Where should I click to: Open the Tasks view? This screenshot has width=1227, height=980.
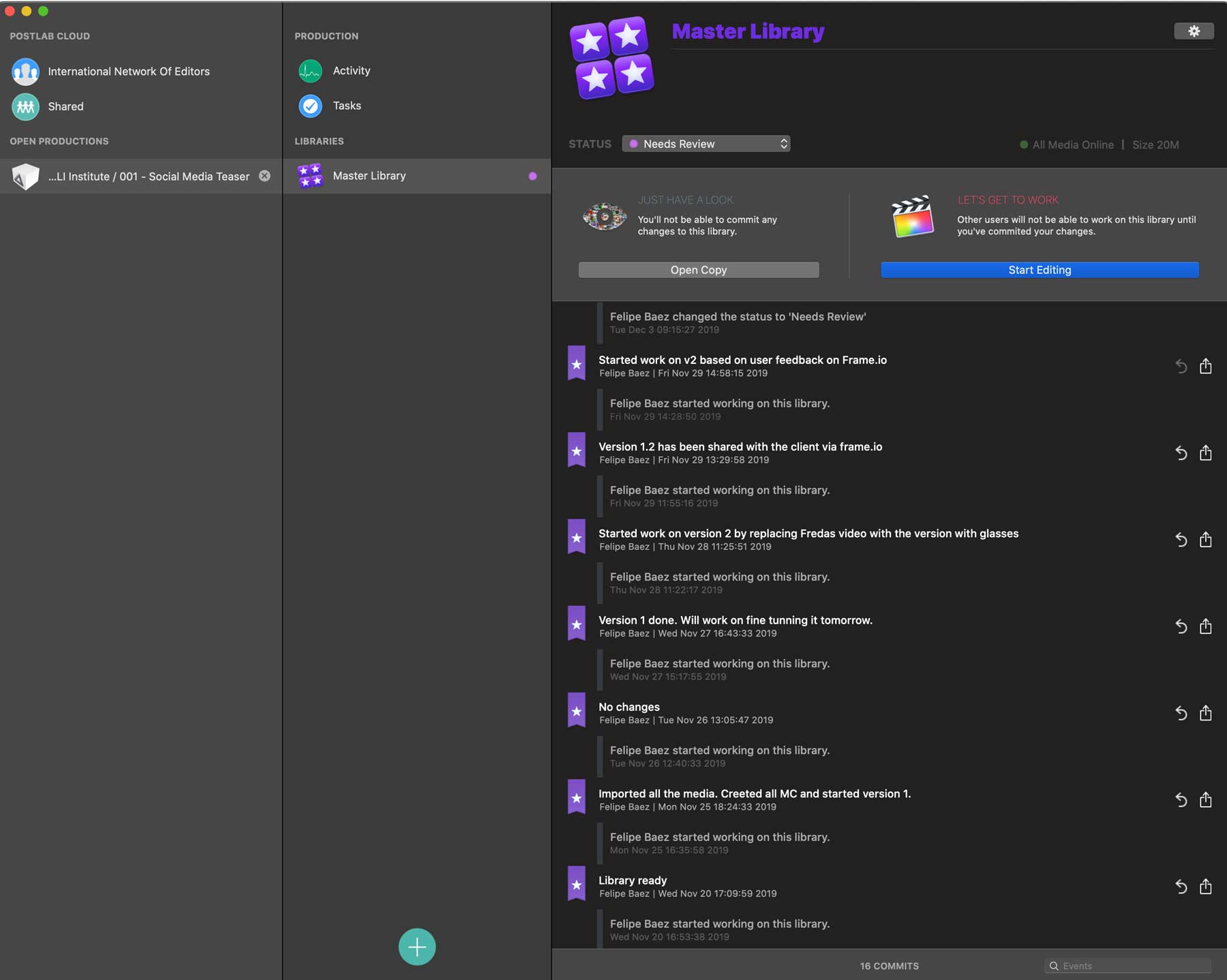[330, 106]
